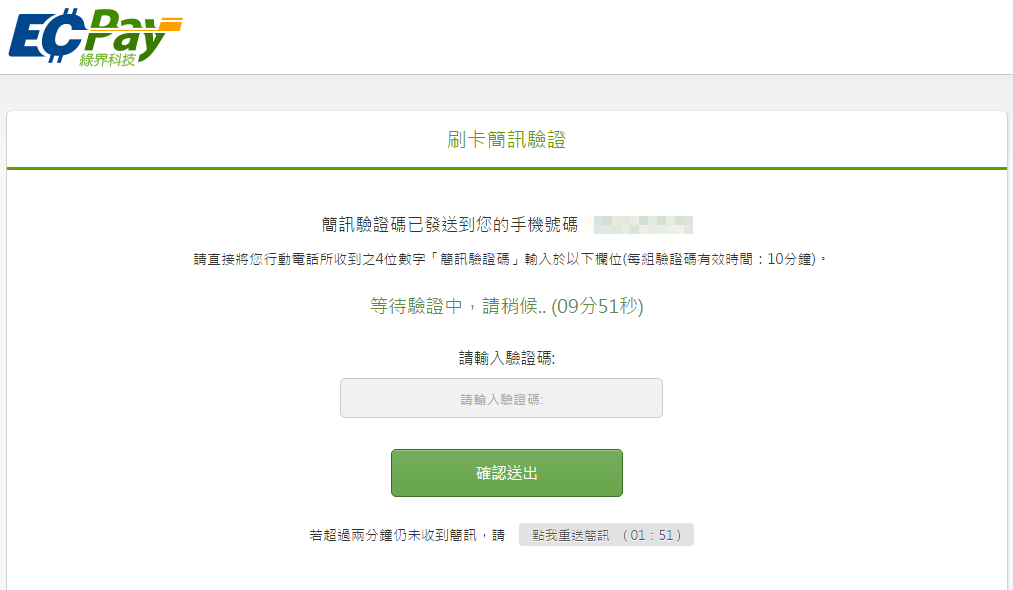The height and width of the screenshot is (590, 1013).
Task: Click the 10分鐘 validity note in the instructions
Action: (792, 260)
